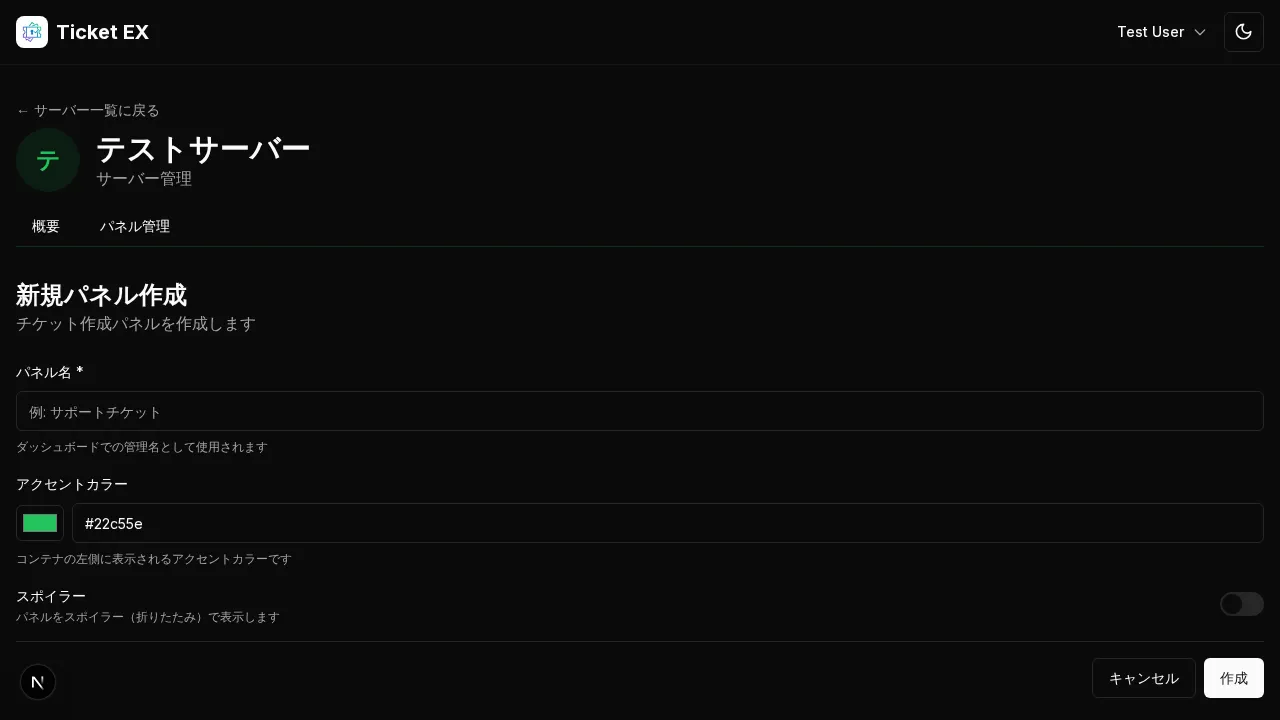Click the テストサーバー heading

point(203,149)
